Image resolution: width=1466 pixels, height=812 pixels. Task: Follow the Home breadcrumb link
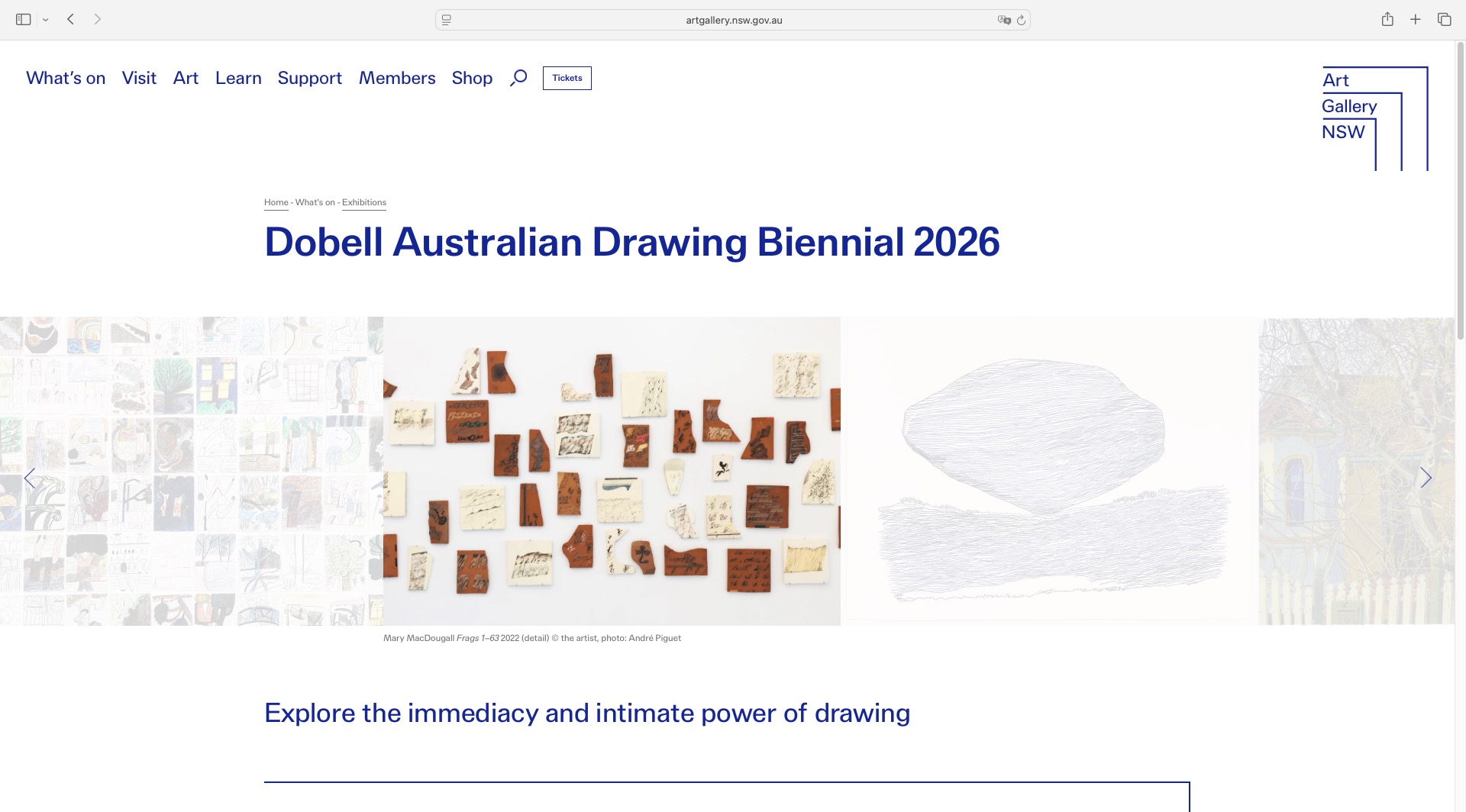pyautogui.click(x=276, y=202)
